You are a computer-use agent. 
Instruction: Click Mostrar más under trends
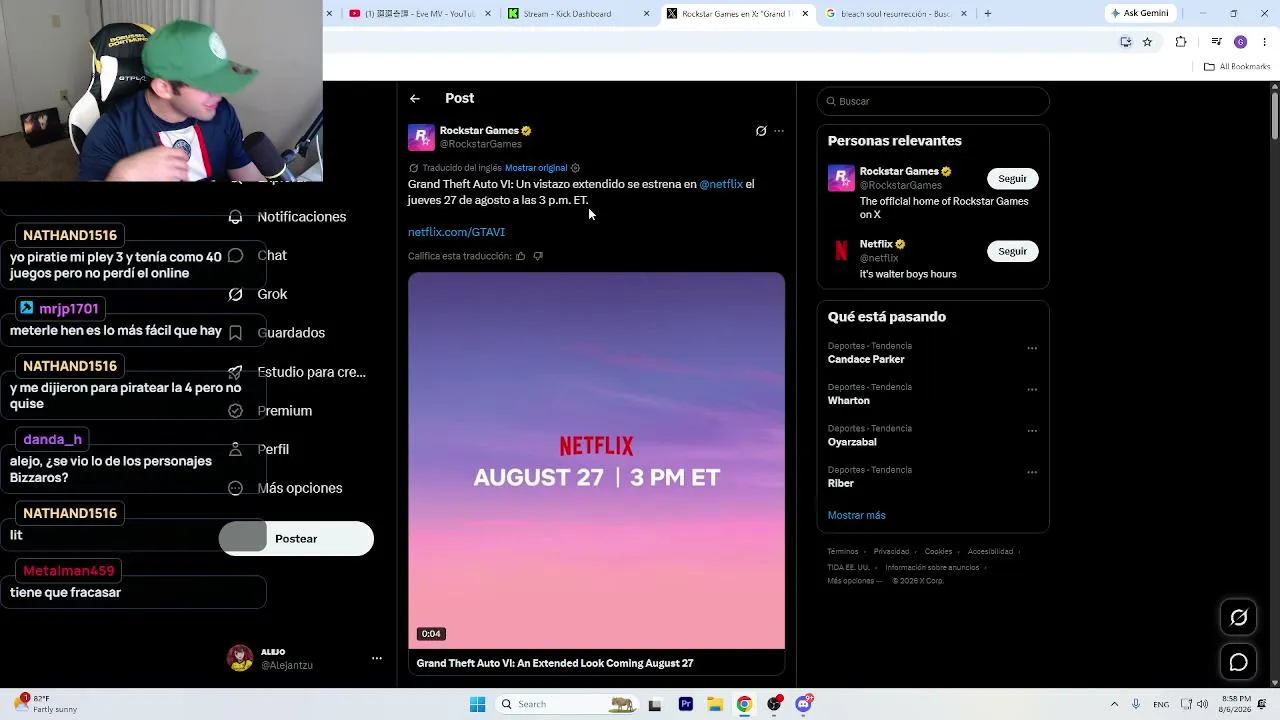pos(856,516)
